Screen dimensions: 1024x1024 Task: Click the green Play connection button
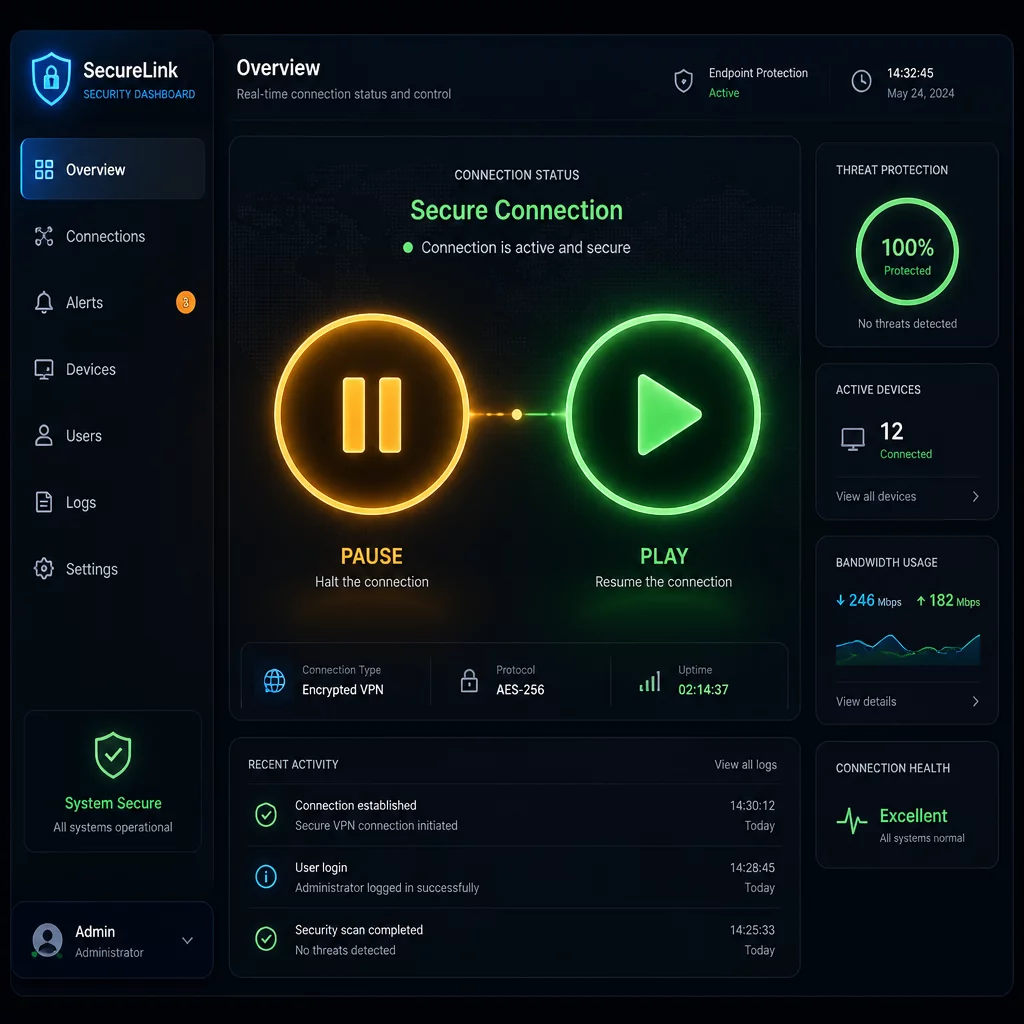(x=664, y=414)
